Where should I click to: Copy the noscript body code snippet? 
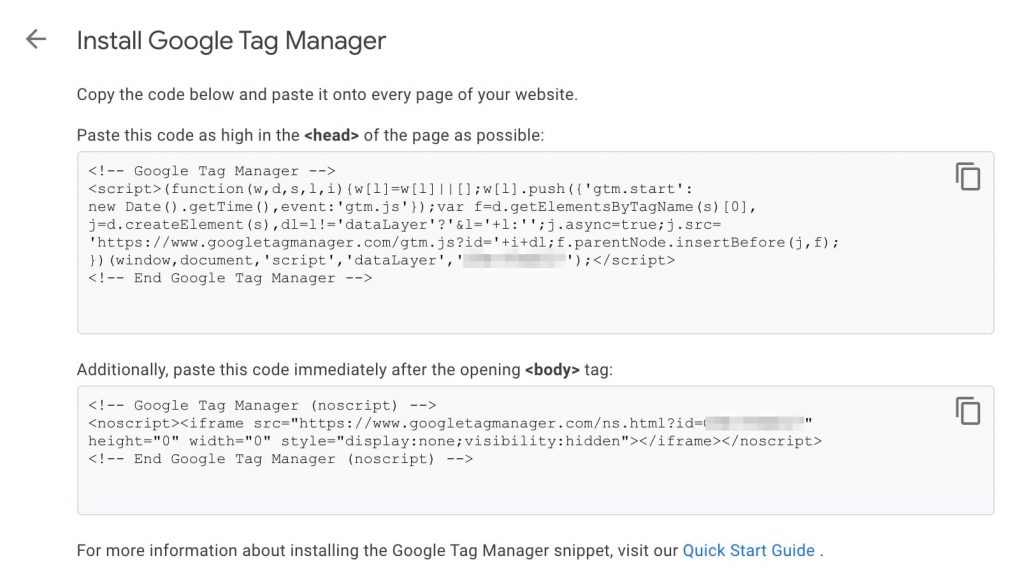[967, 411]
